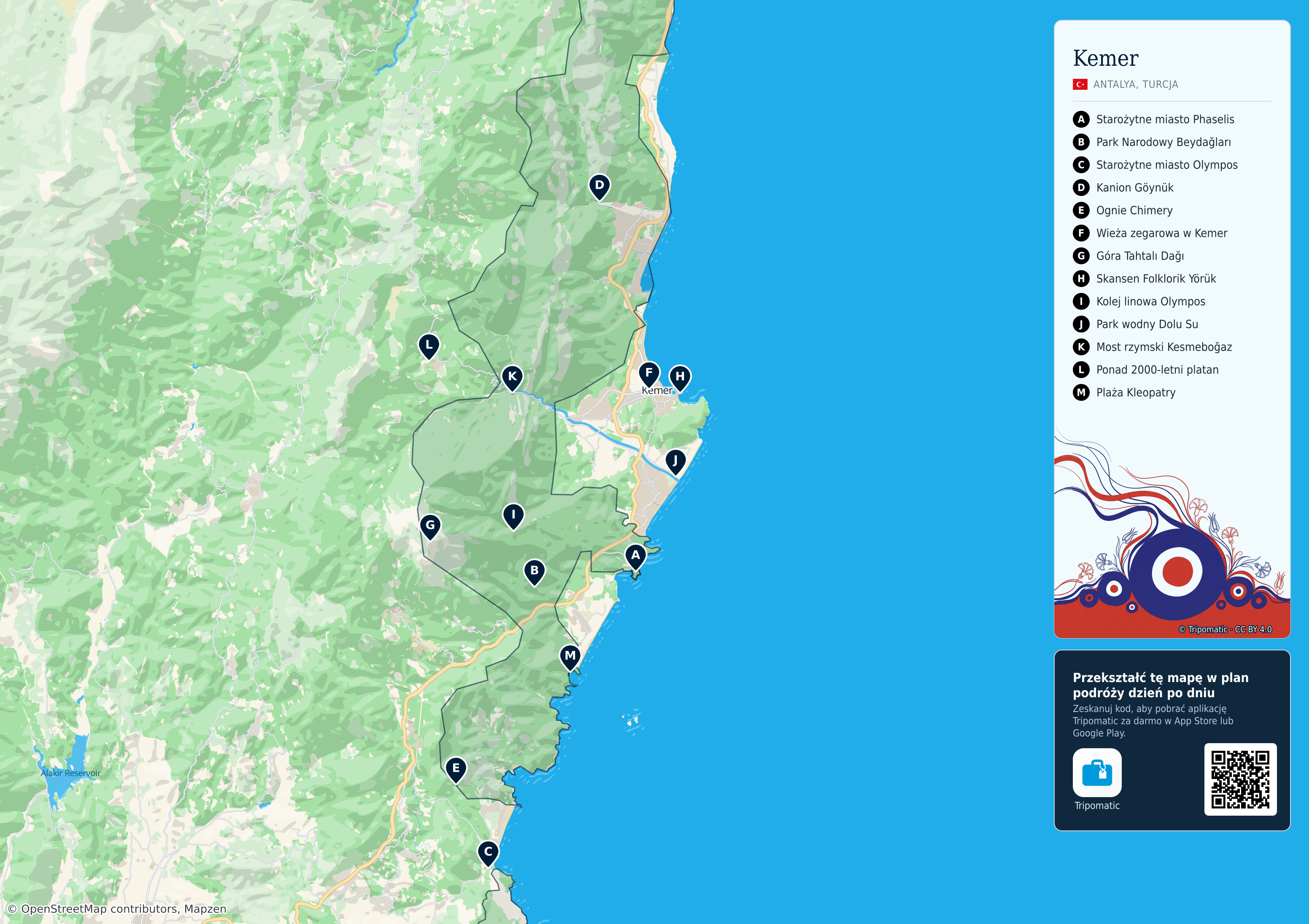
Task: Click legend entry Ognie Chimery
Action: tap(1134, 210)
